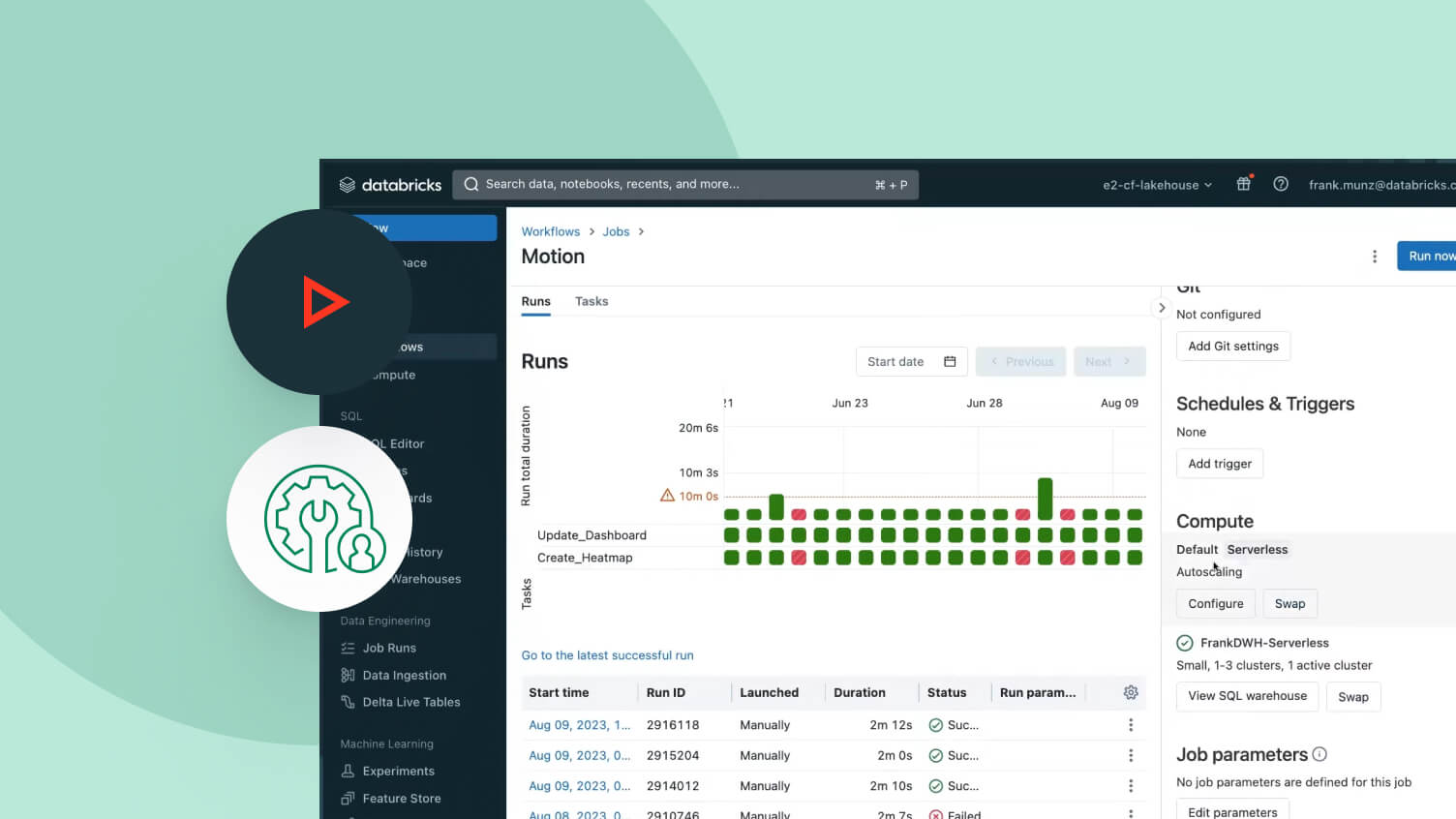Click tall green bar in run duration chart

click(1045, 499)
